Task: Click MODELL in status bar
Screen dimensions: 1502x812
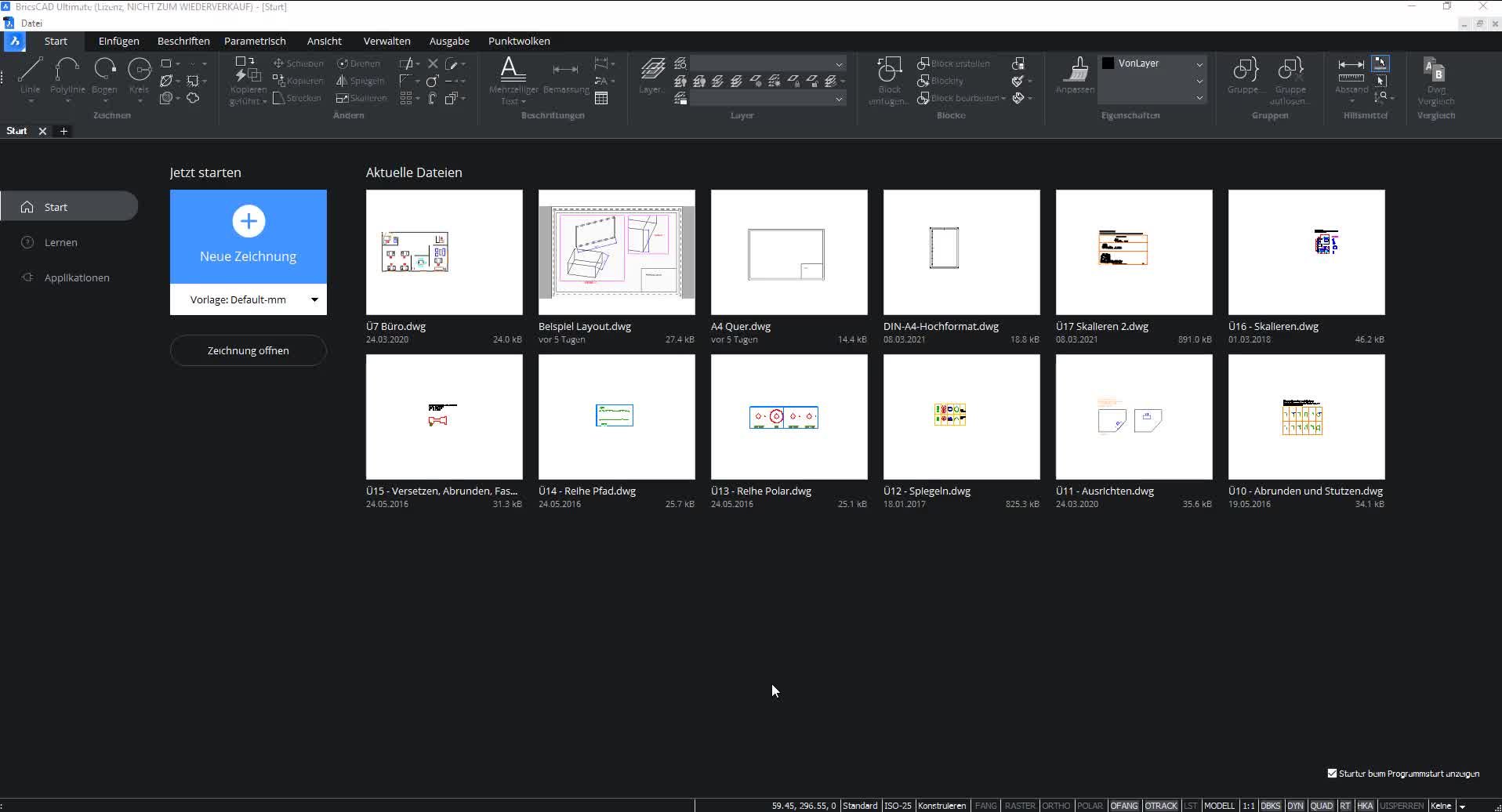Action: [1219, 806]
